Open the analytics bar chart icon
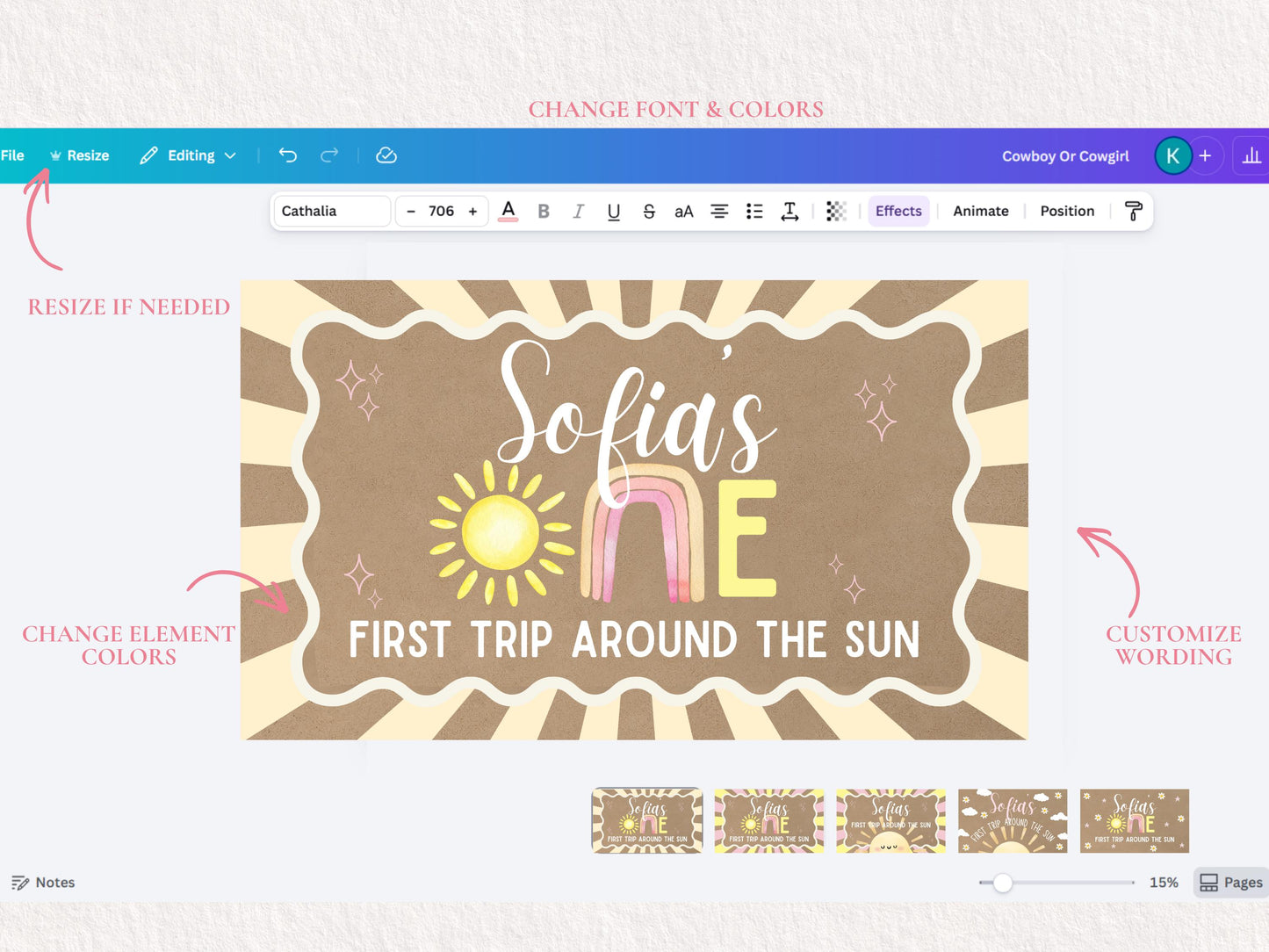Image resolution: width=1269 pixels, height=952 pixels. 1251,156
